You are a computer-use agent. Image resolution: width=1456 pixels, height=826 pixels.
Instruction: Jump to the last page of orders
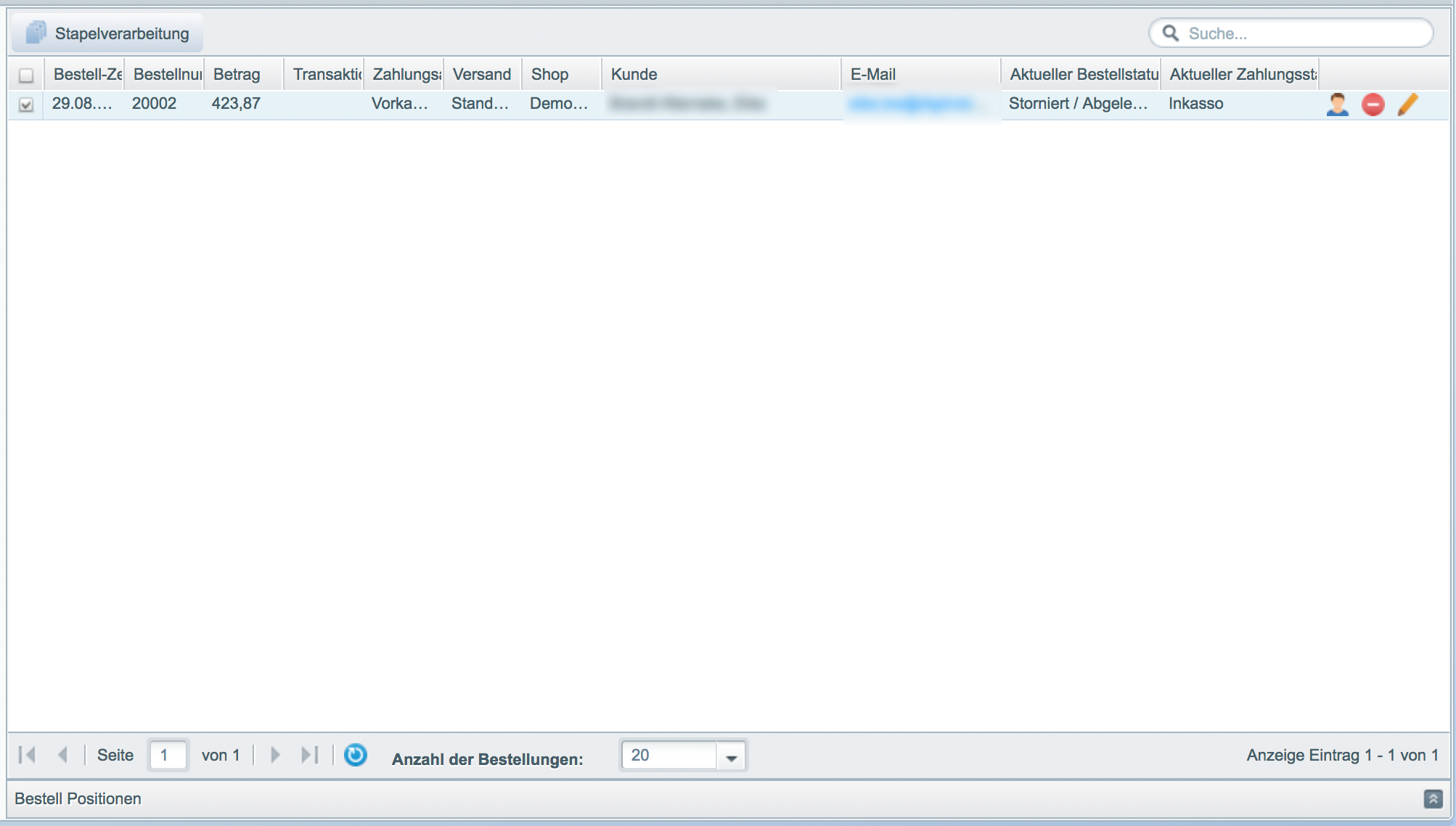310,755
